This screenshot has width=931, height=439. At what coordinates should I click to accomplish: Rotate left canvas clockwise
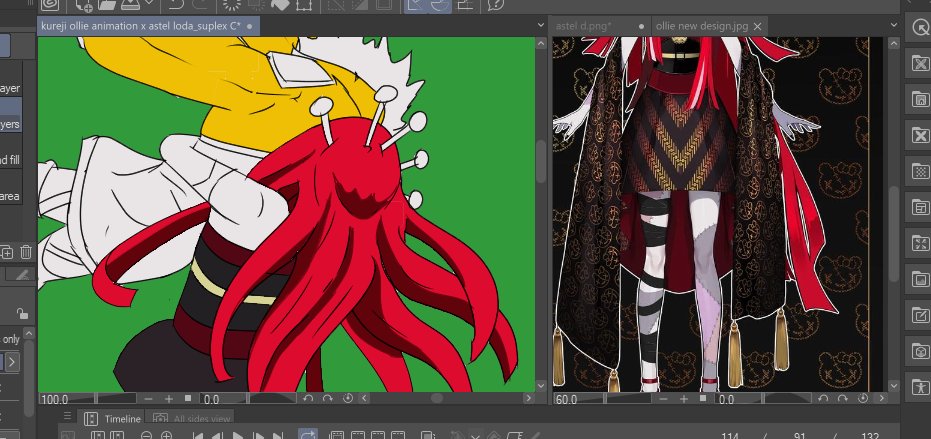[327, 399]
